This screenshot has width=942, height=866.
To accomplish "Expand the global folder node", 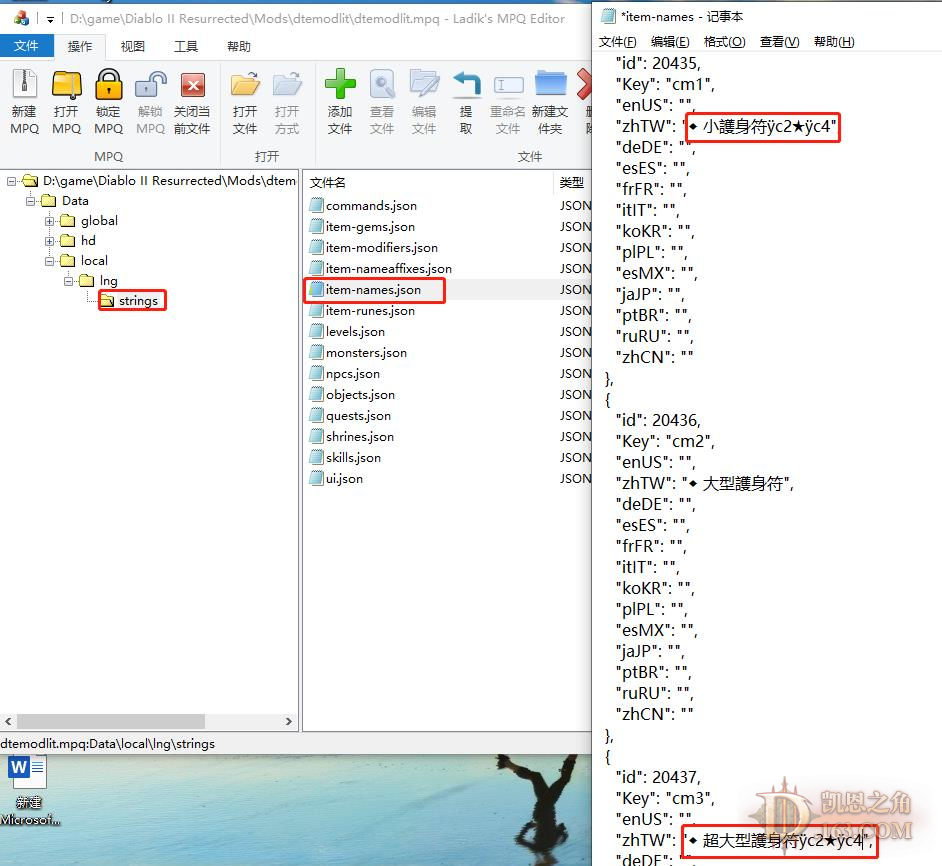I will [50, 221].
